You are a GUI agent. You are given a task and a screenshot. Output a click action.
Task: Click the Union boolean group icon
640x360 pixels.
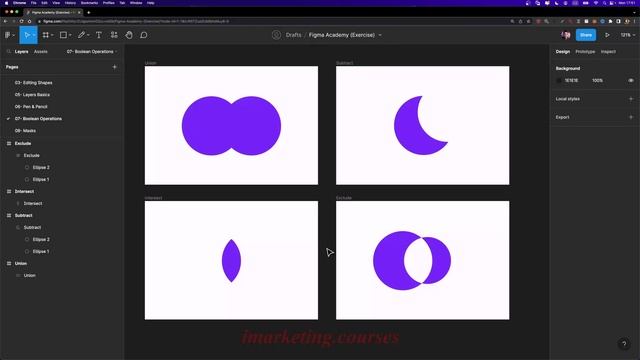coord(18,276)
